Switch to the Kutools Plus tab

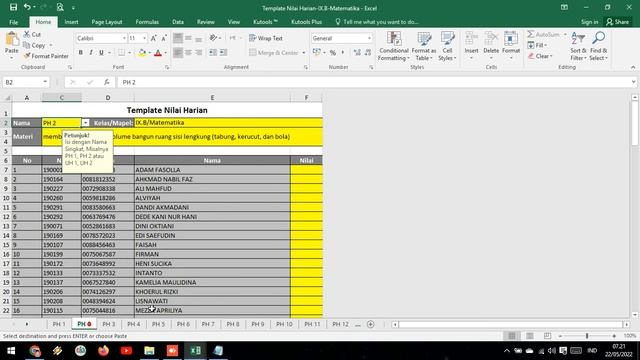pos(306,22)
